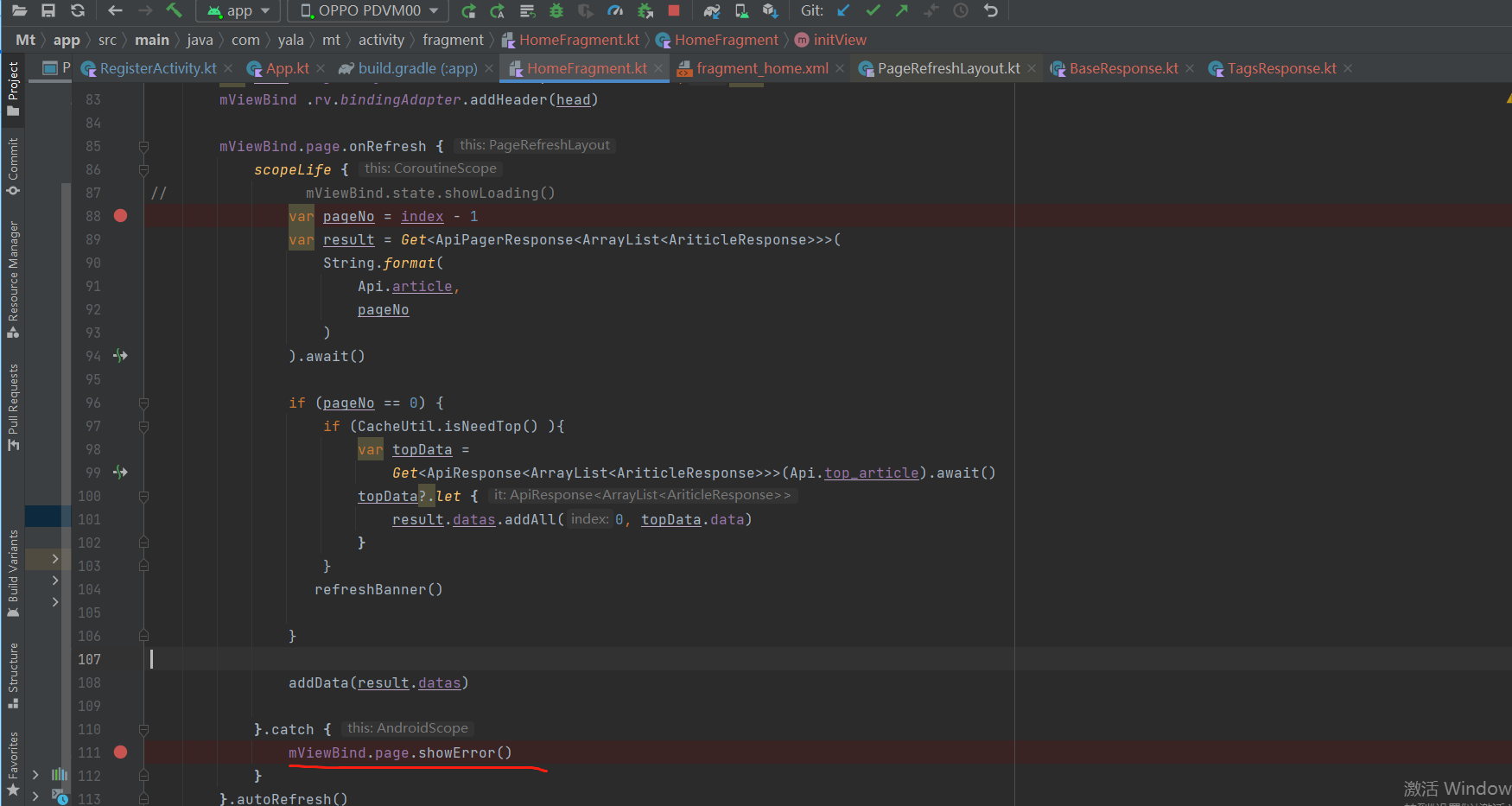The height and width of the screenshot is (806, 1512).
Task: Open the app run configuration dropdown
Action: tap(238, 11)
